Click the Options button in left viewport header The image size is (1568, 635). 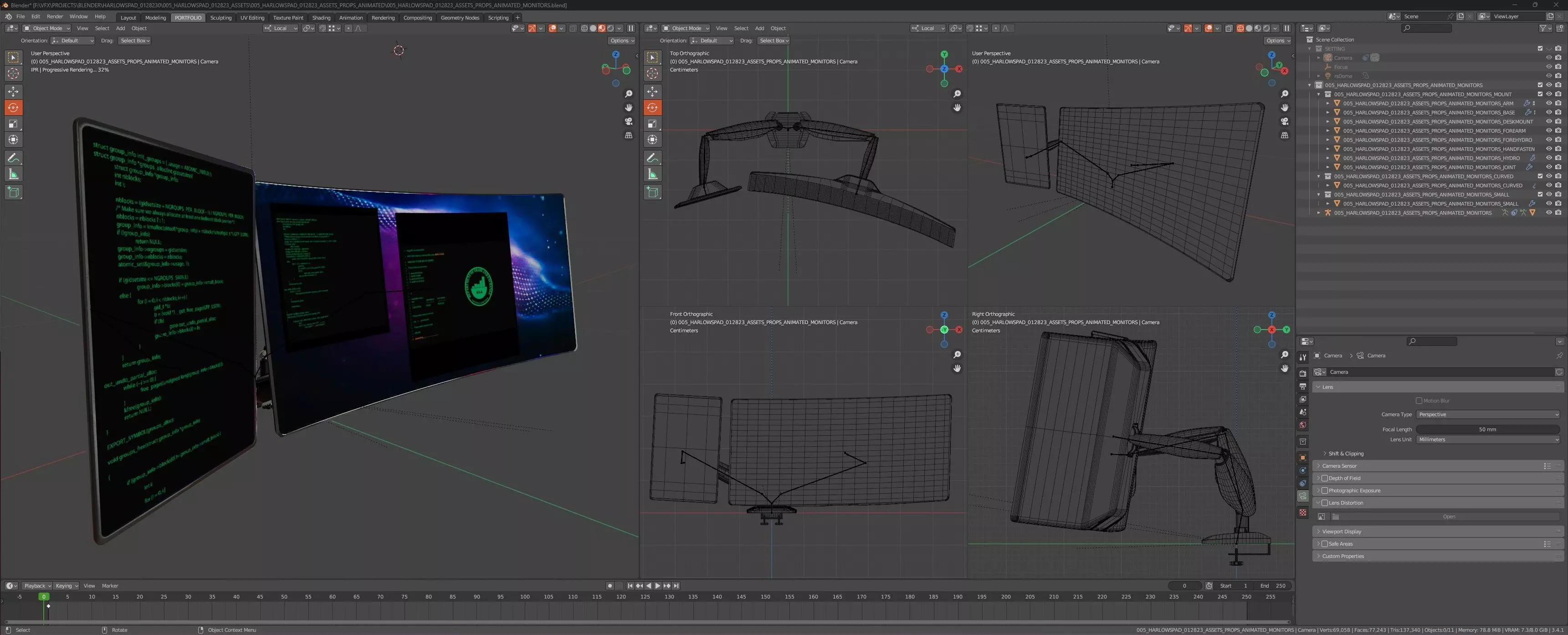point(621,41)
